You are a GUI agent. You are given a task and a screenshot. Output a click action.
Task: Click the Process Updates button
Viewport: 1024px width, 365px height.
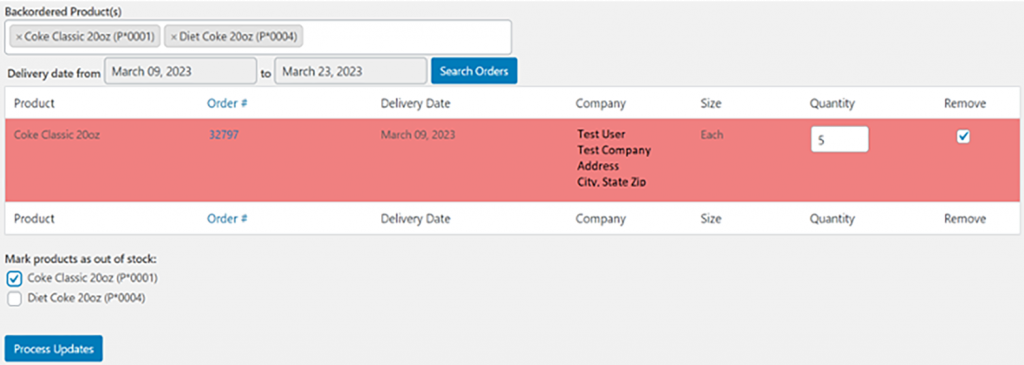point(54,348)
